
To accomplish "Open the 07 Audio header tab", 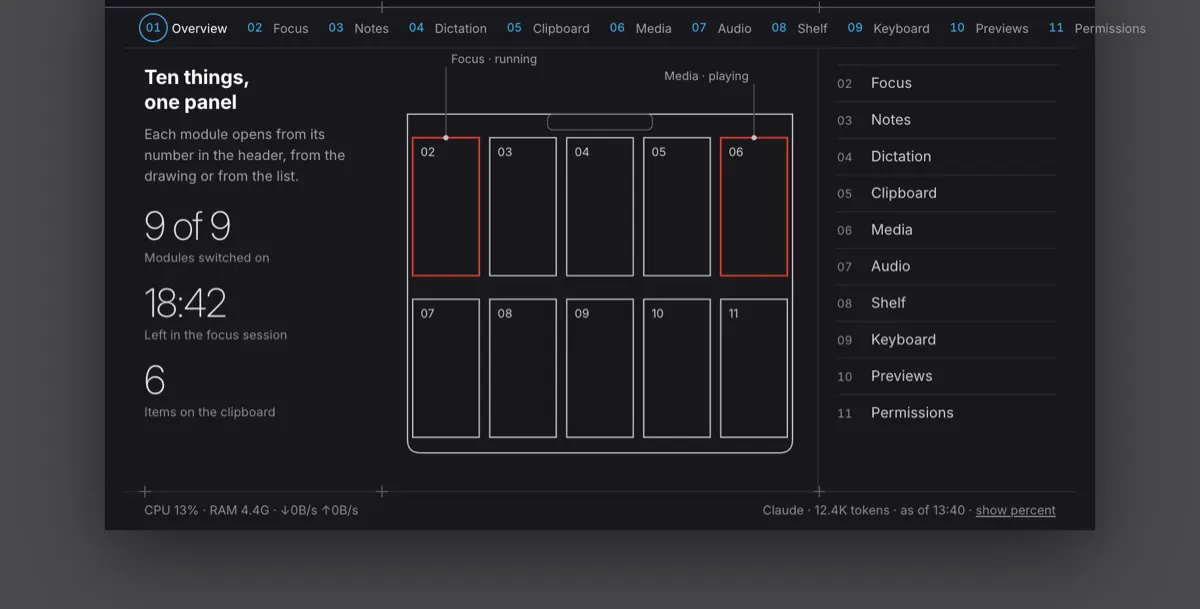I will 722,28.
